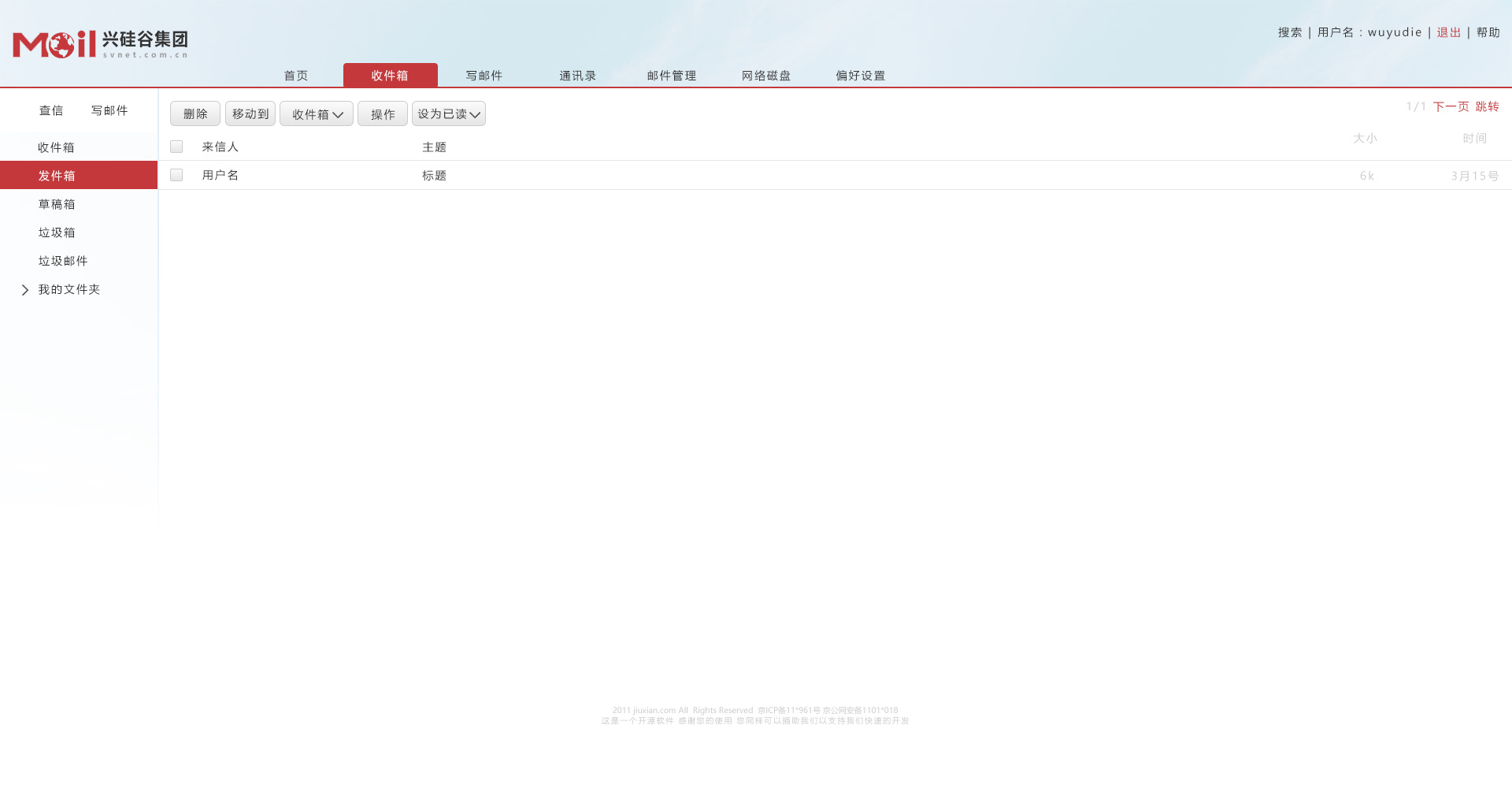Go to 下一页 for next page

tap(1450, 106)
